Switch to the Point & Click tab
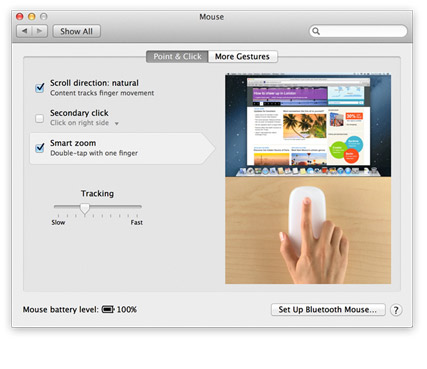 pos(177,57)
